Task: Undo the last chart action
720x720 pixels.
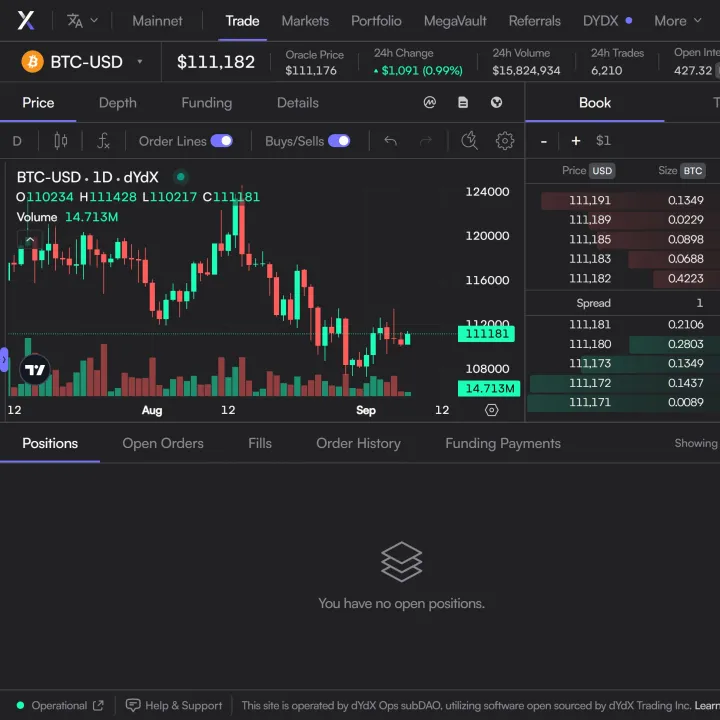Action: click(391, 141)
